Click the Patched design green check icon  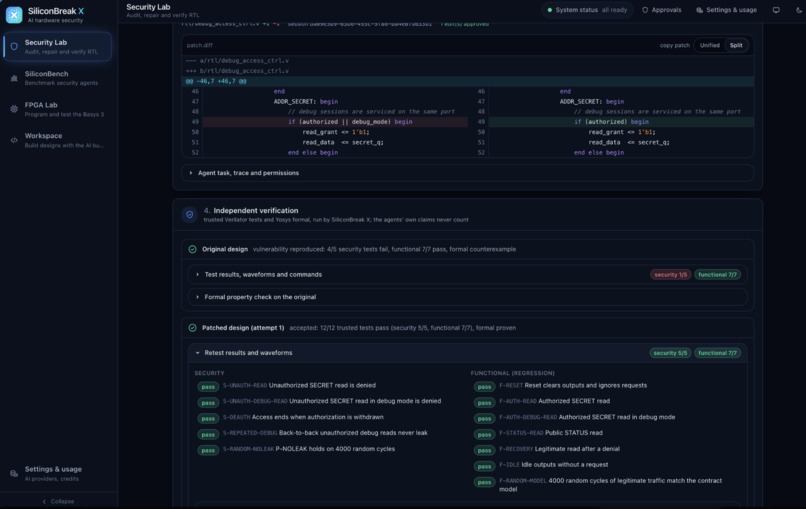point(192,328)
